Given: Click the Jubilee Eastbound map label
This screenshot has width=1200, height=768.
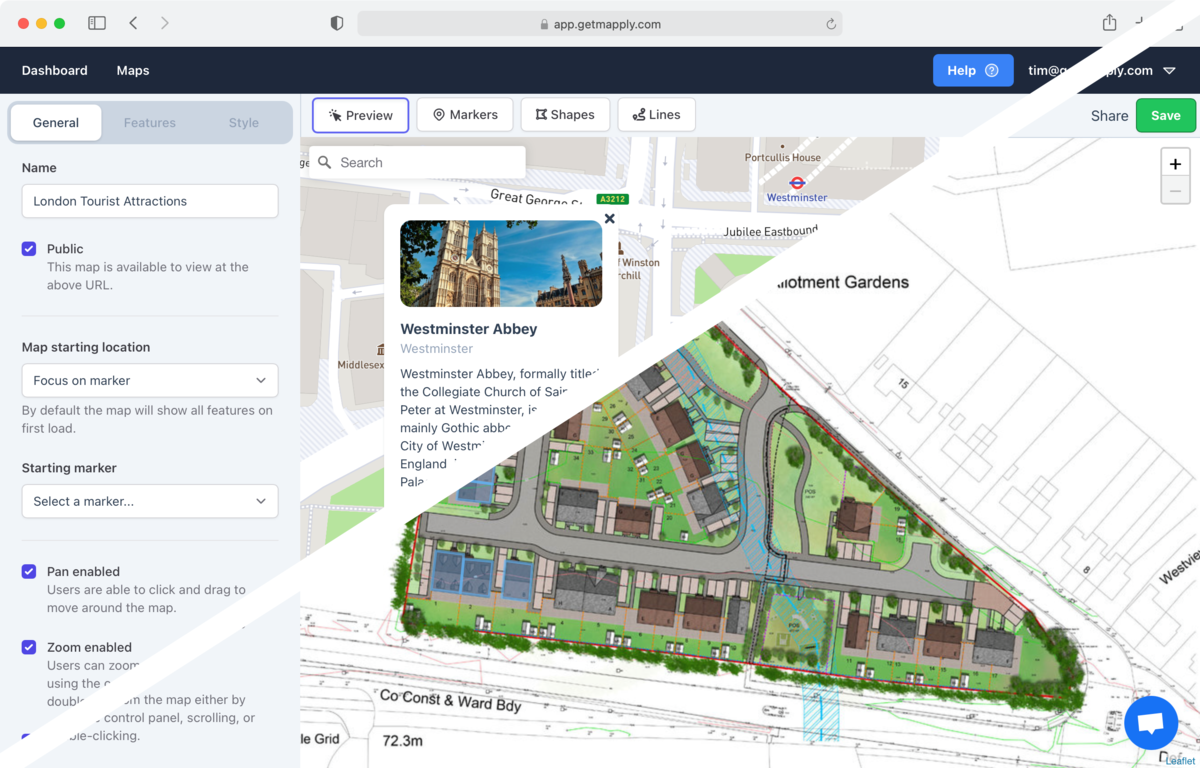Looking at the screenshot, I should pyautogui.click(x=770, y=231).
